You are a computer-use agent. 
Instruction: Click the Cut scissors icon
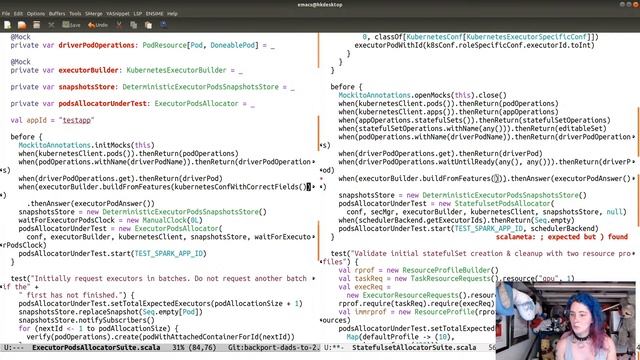pos(119,25)
